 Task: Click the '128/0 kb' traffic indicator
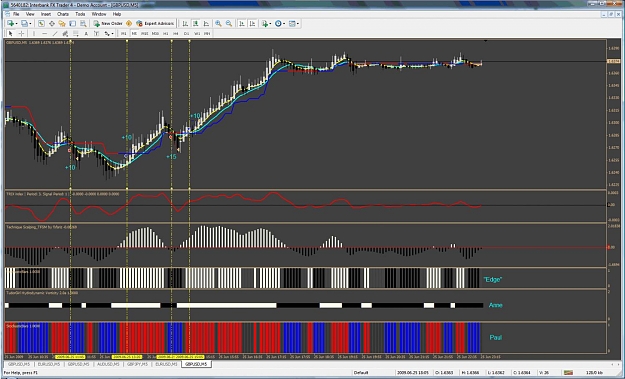click(594, 373)
